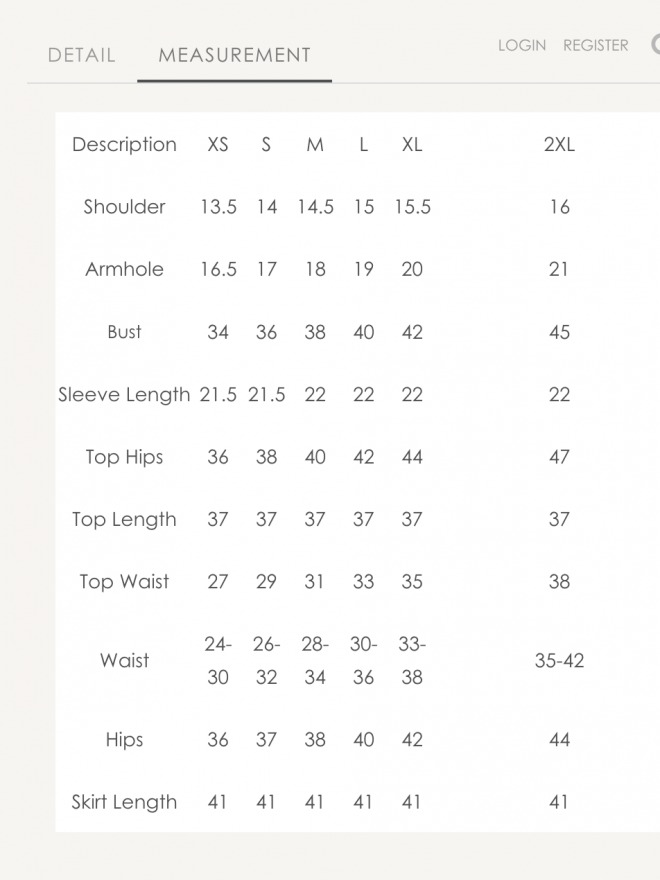
Task: Click the Description header cell
Action: coord(124,144)
